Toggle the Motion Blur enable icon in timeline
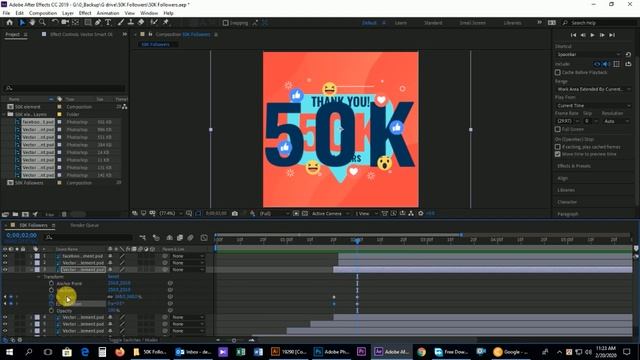640x360 pixels. pyautogui.click(x=191, y=238)
